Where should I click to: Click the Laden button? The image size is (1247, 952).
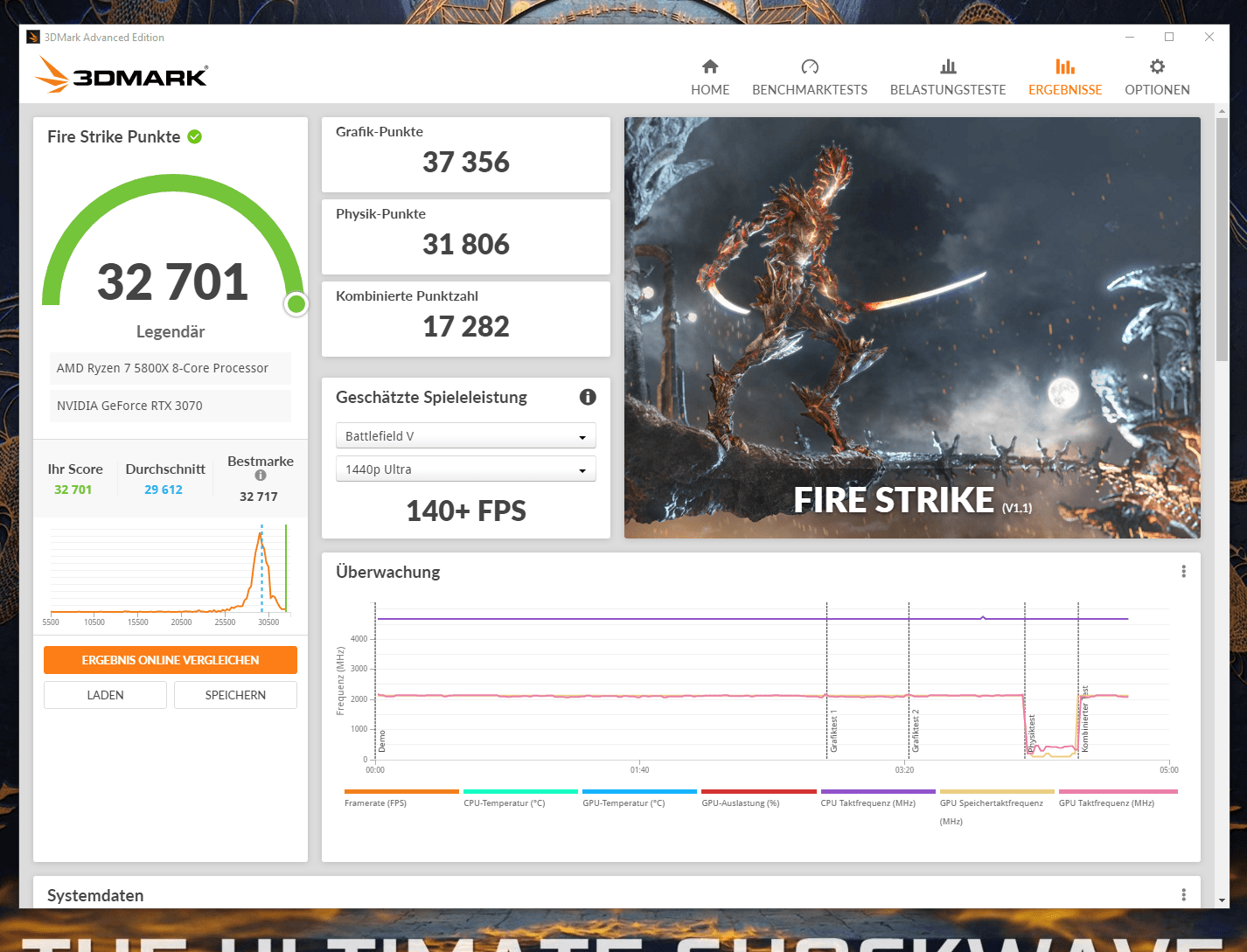[105, 695]
